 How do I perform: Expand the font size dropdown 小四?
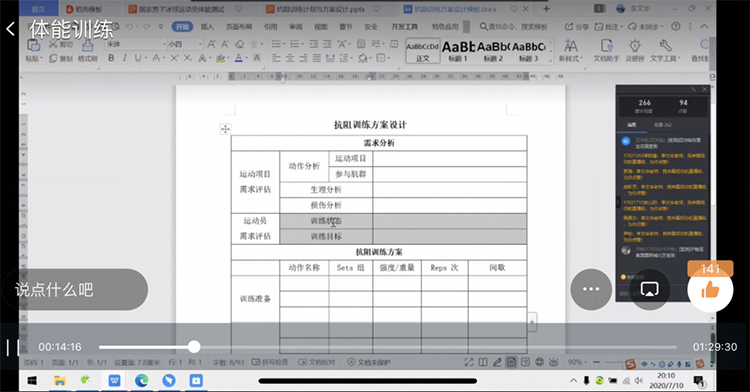[185, 44]
